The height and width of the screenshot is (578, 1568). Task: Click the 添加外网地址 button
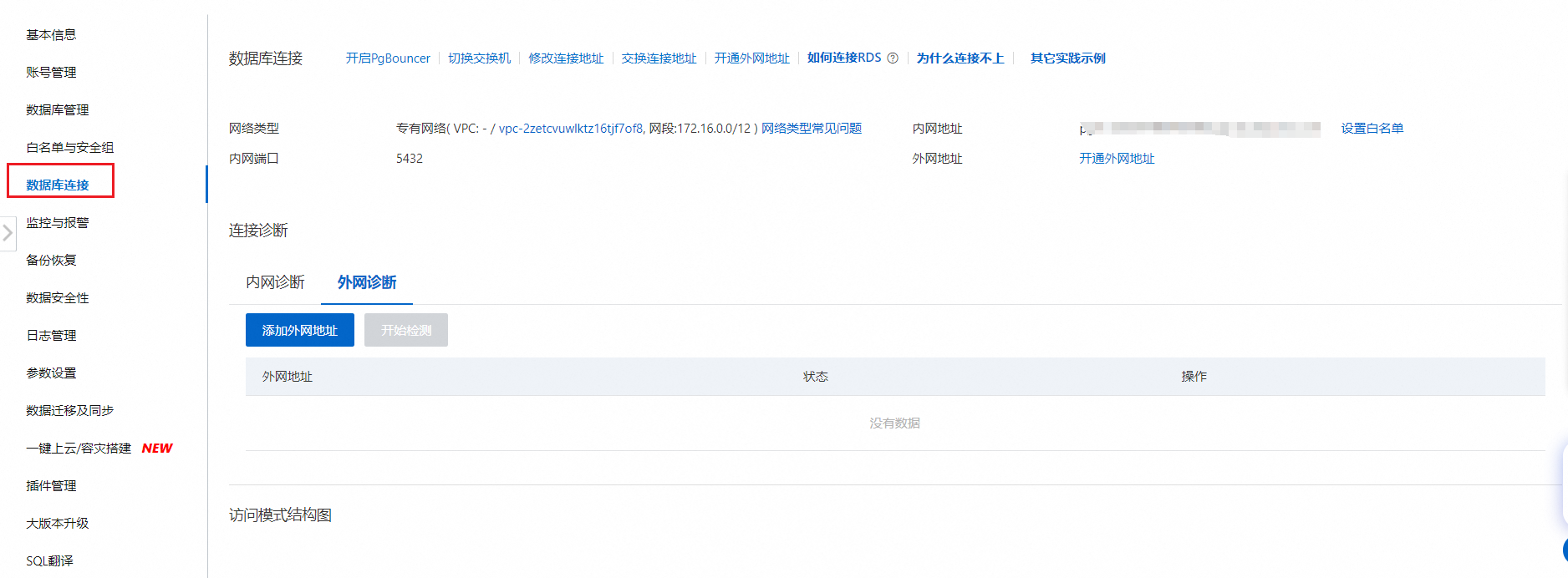coord(300,330)
